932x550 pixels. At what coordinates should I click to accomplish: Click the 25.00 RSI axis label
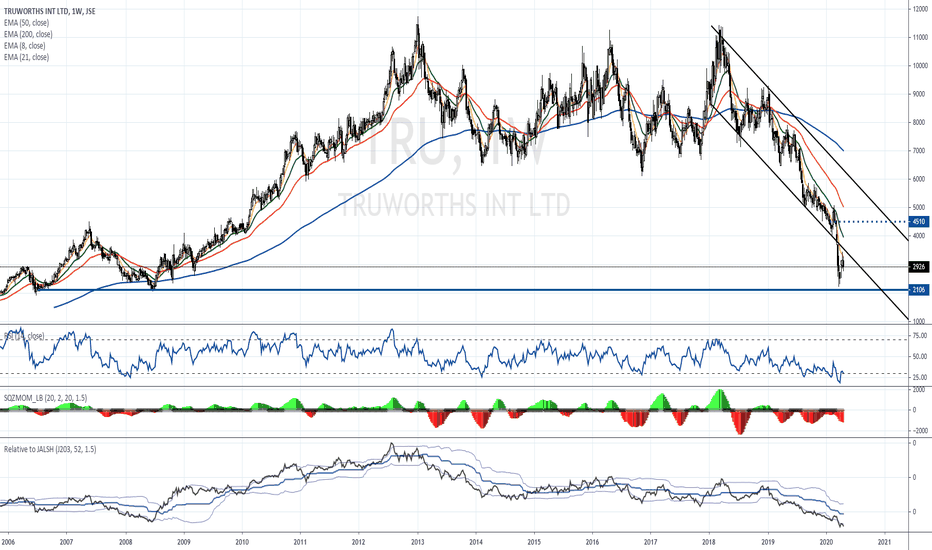[920, 378]
